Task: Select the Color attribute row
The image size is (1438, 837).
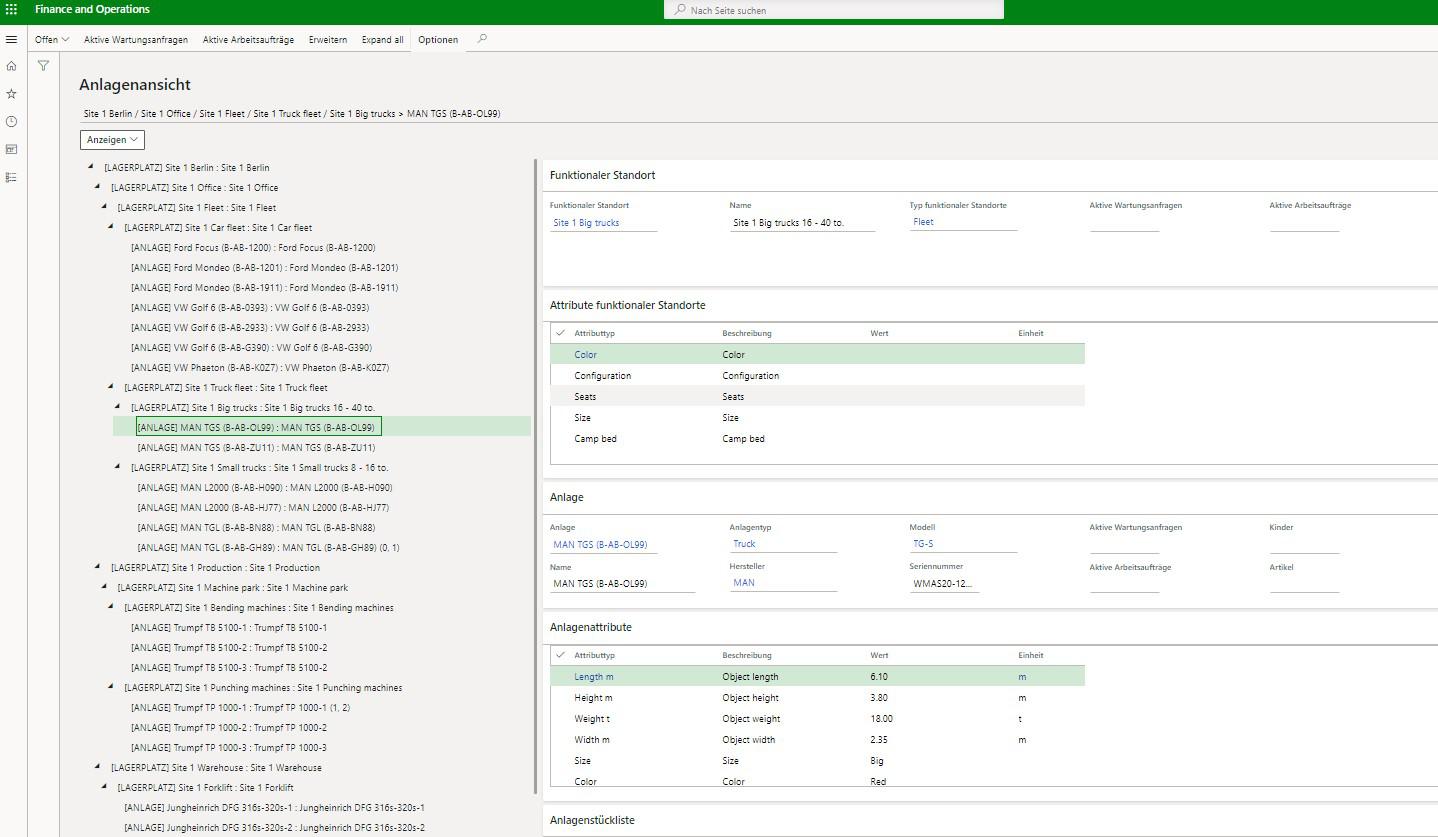Action: [x=585, y=354]
